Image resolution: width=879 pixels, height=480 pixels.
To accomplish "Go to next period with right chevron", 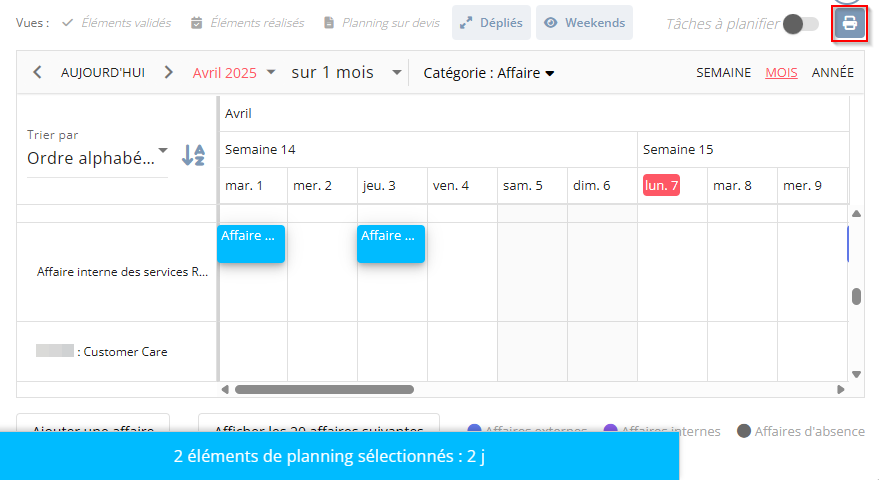I will [x=168, y=72].
